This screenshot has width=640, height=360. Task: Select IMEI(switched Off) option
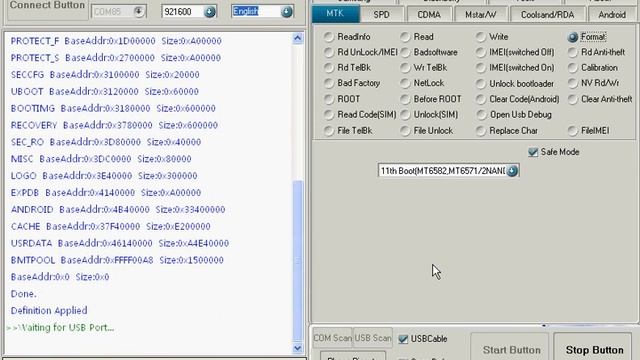pyautogui.click(x=481, y=52)
